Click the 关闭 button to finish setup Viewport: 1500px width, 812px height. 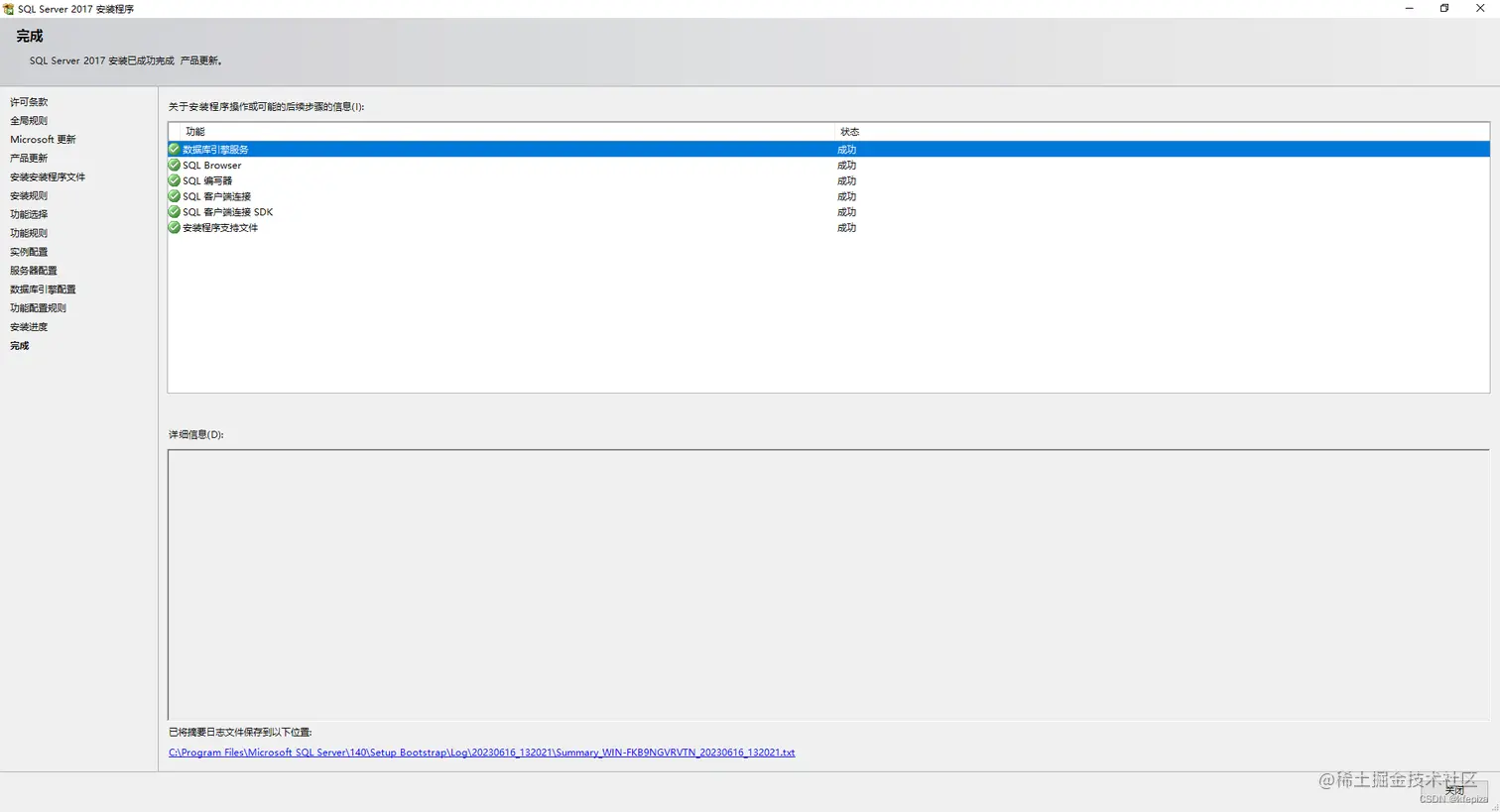[x=1453, y=791]
